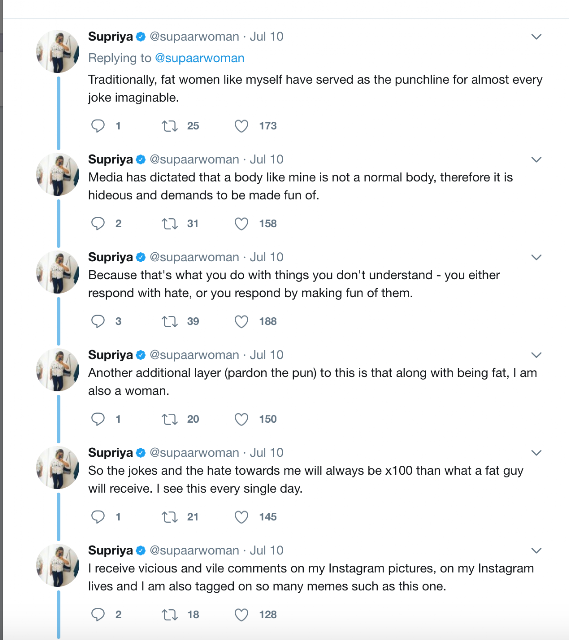Screen dimensions: 569x640
Task: Reply to the 'Media has dictated' tweet
Action: (98, 223)
